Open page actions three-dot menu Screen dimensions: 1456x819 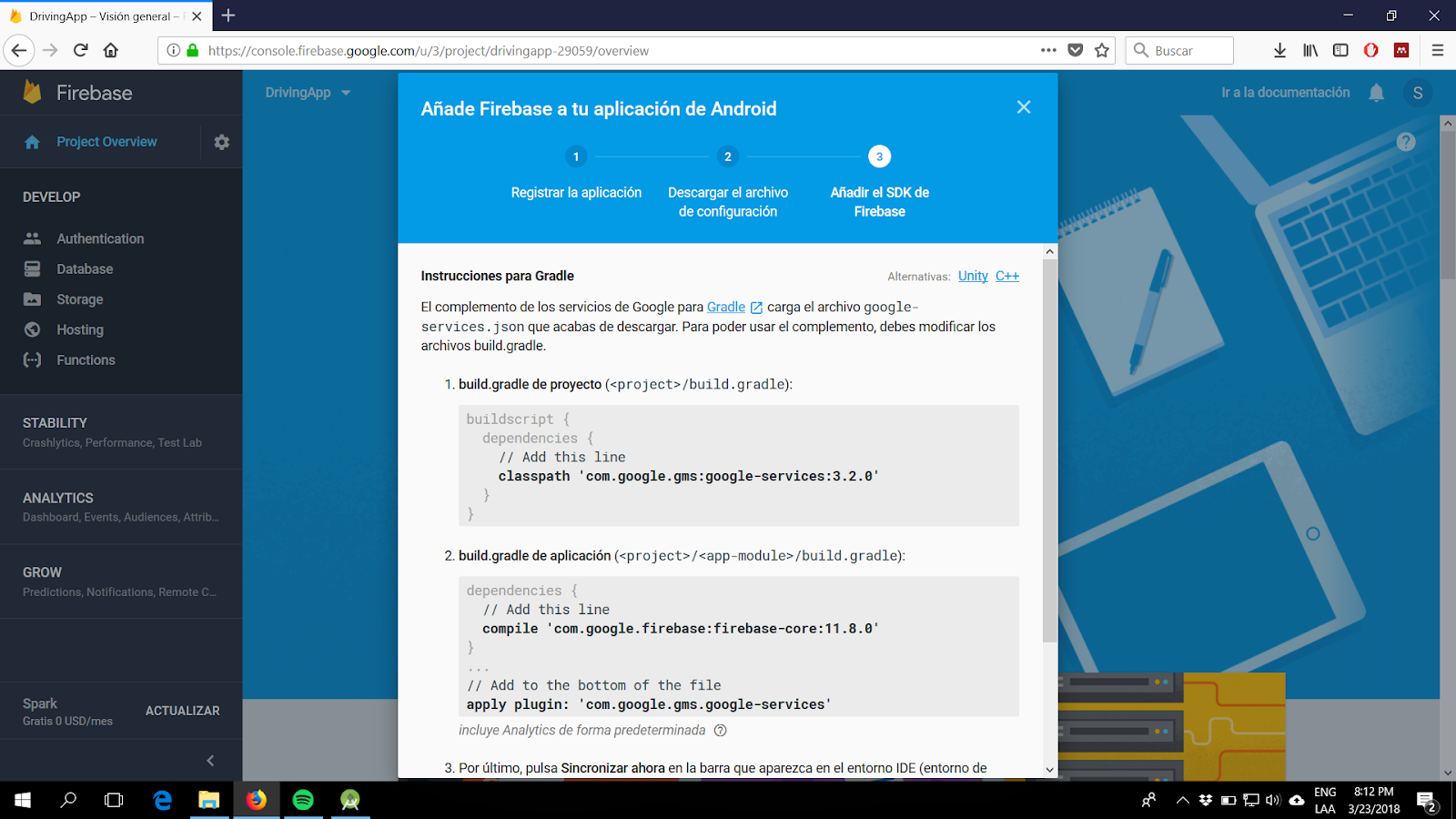point(1048,51)
